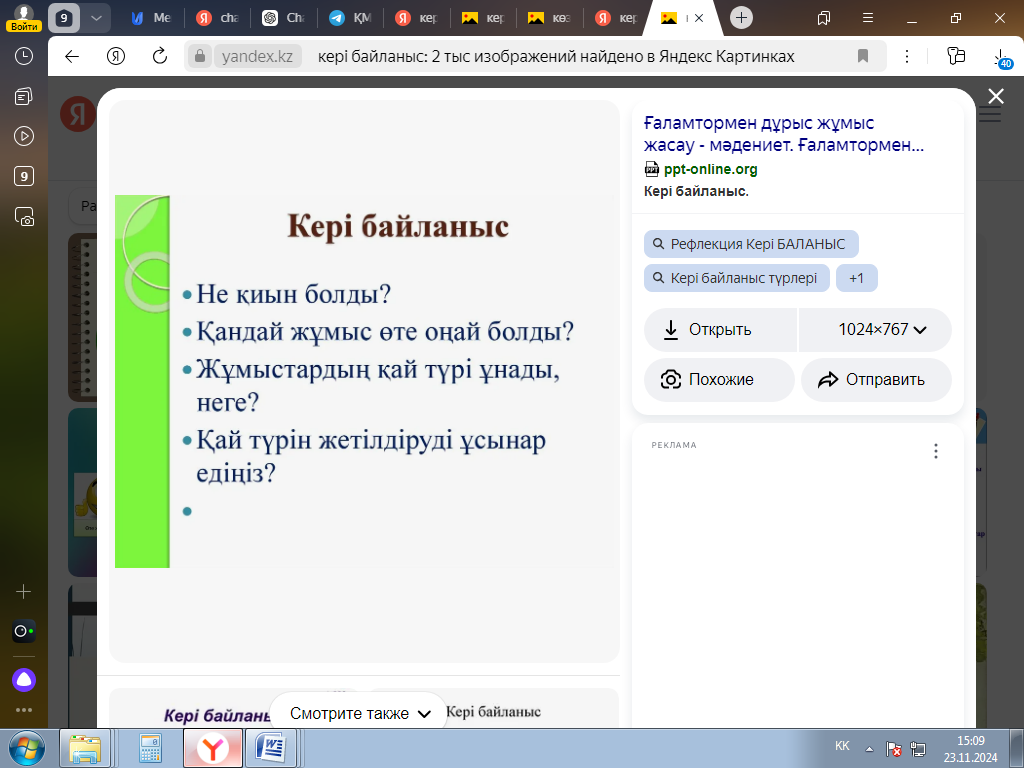Switch to the ChatGPT browser tab
This screenshot has height=768, width=1024.
(284, 18)
